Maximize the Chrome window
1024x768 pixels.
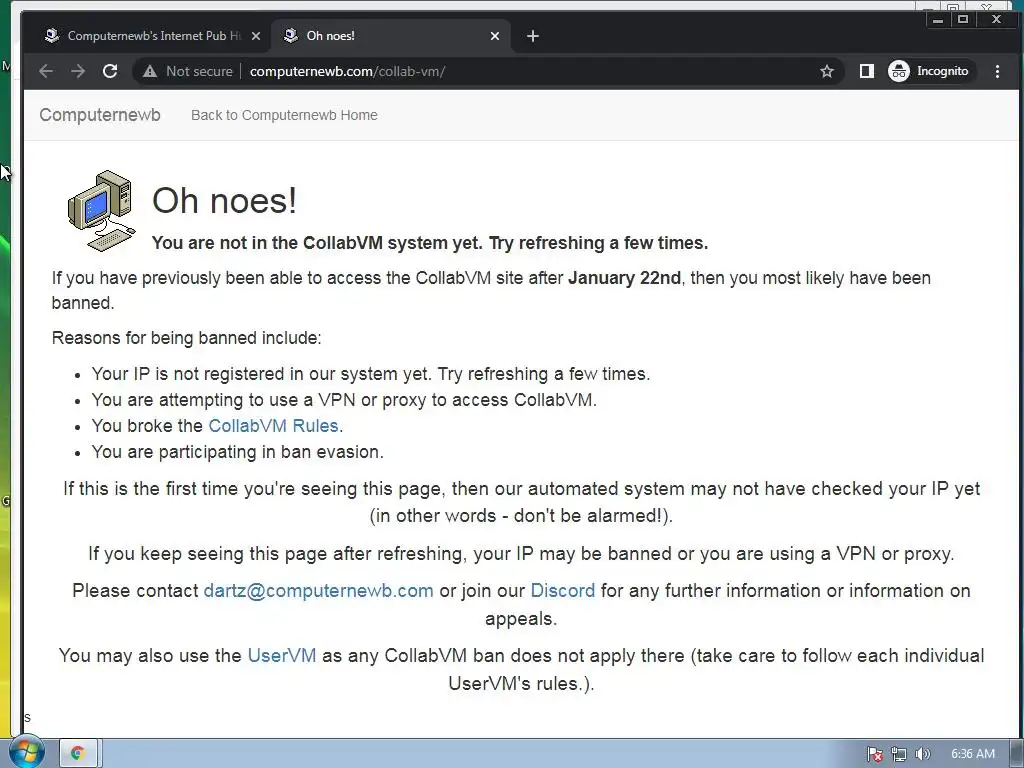tap(963, 20)
